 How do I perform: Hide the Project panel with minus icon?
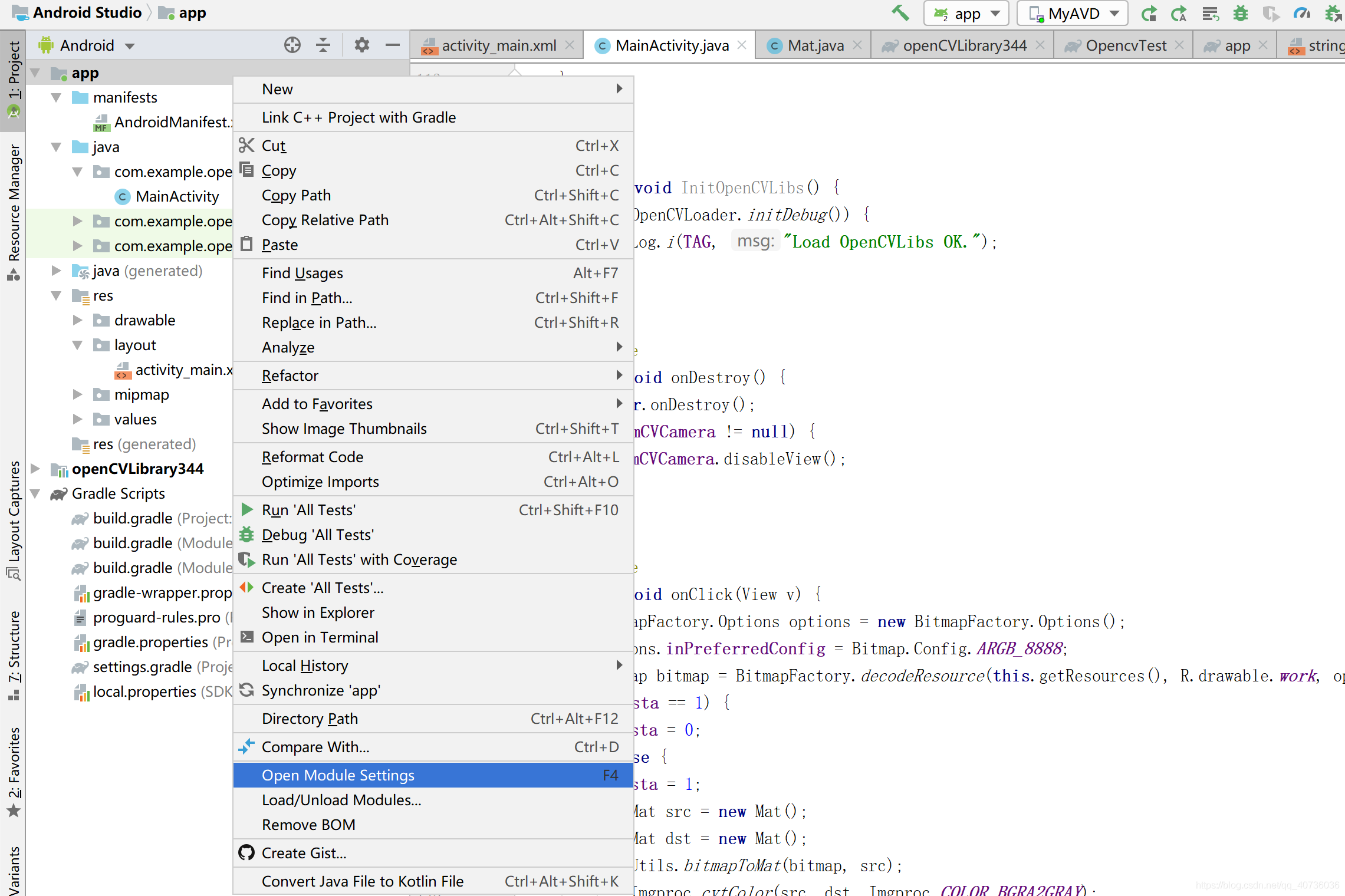click(x=393, y=45)
